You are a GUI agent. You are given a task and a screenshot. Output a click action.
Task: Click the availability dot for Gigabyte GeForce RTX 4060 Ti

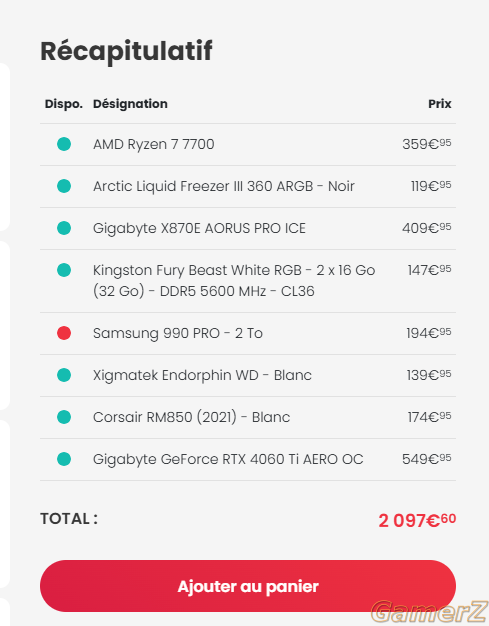[64, 459]
